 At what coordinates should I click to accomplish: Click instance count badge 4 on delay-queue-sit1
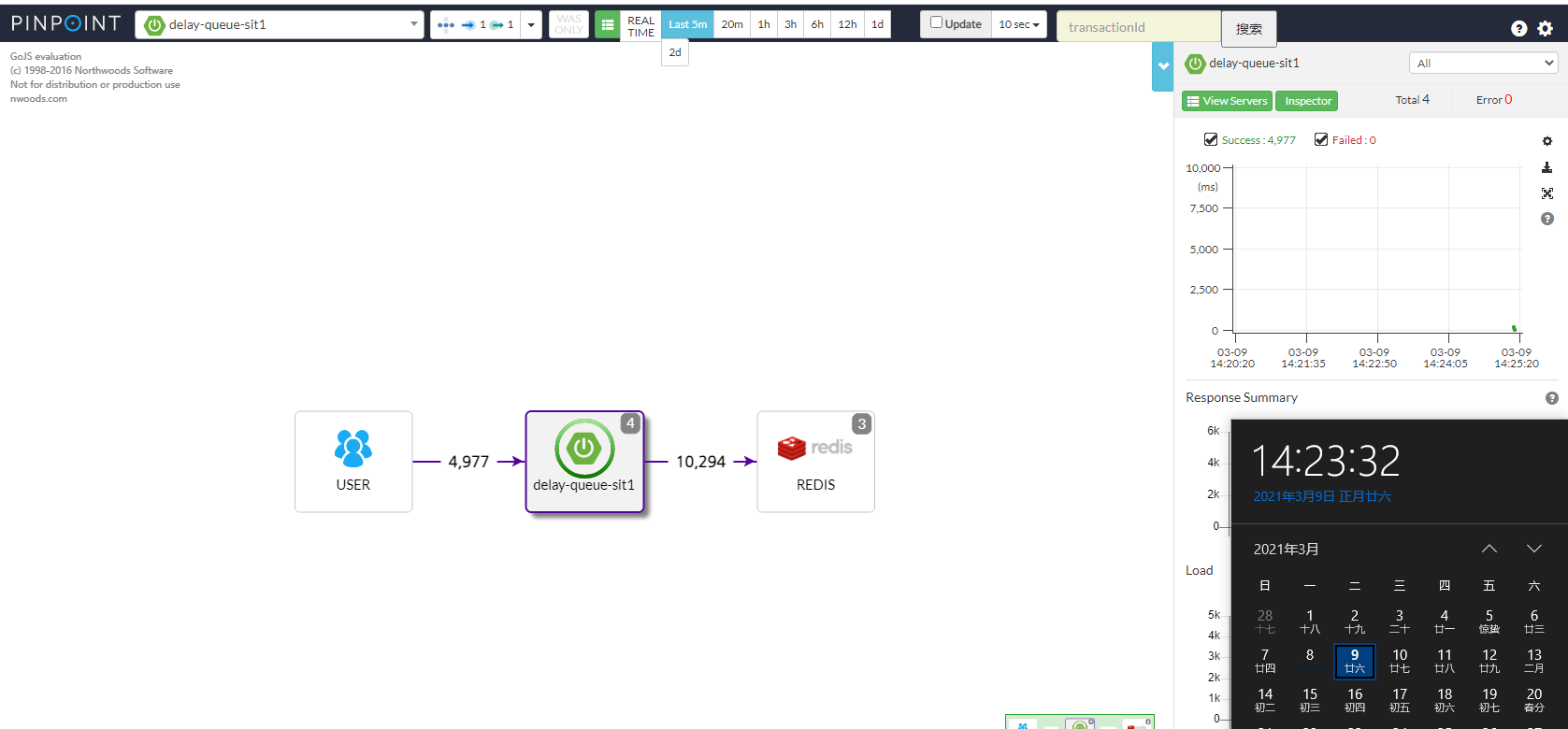[x=630, y=423]
